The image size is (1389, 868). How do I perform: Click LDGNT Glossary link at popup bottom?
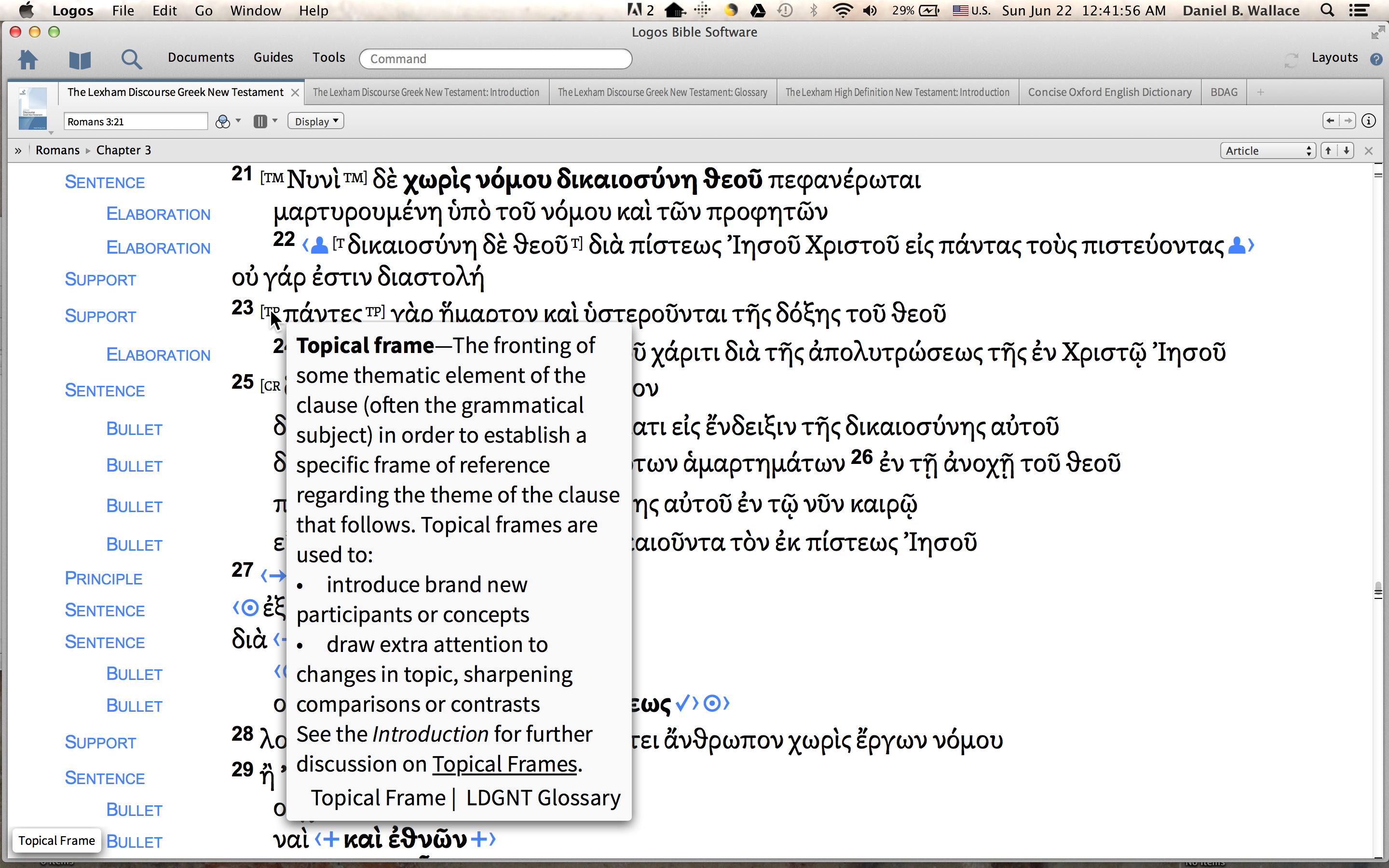(x=543, y=798)
